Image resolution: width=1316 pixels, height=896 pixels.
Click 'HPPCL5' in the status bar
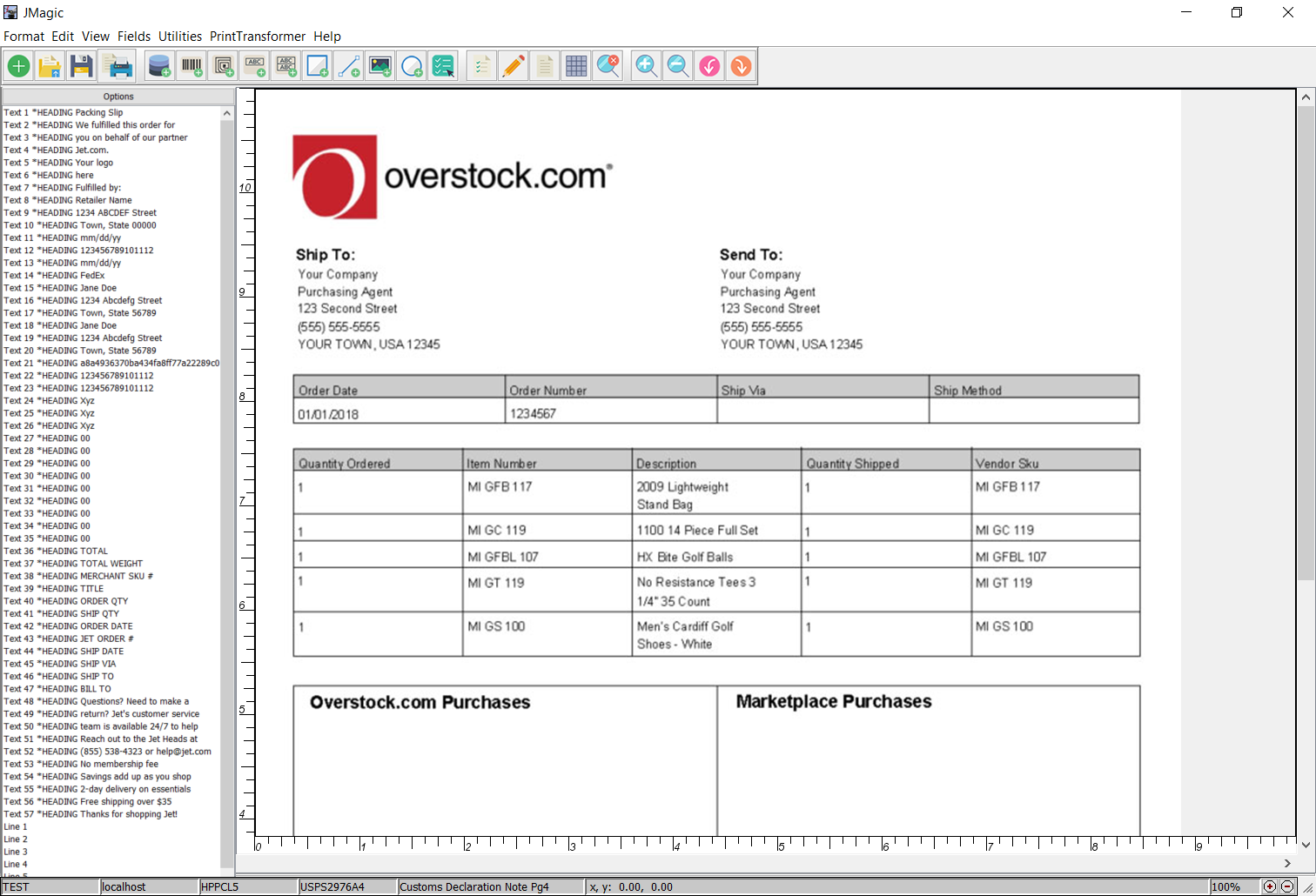click(x=248, y=886)
